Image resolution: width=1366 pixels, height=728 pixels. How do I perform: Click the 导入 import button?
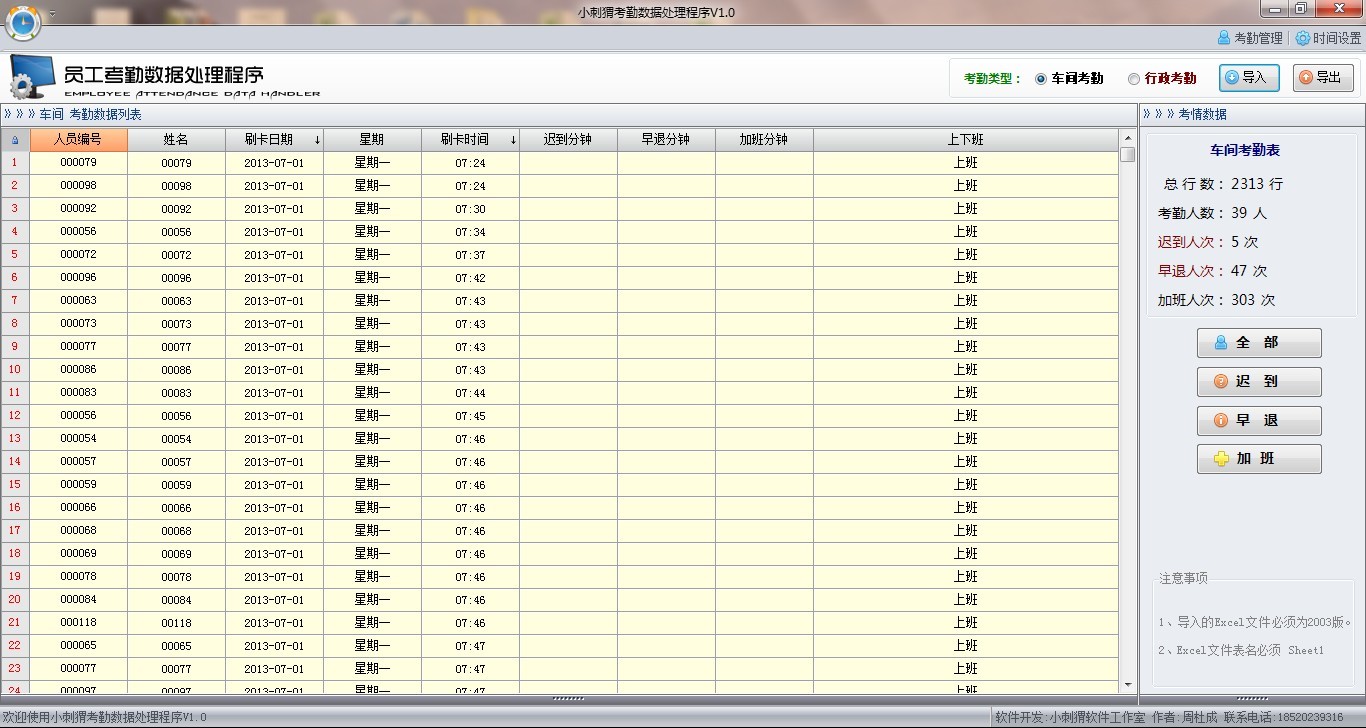pyautogui.click(x=1248, y=78)
